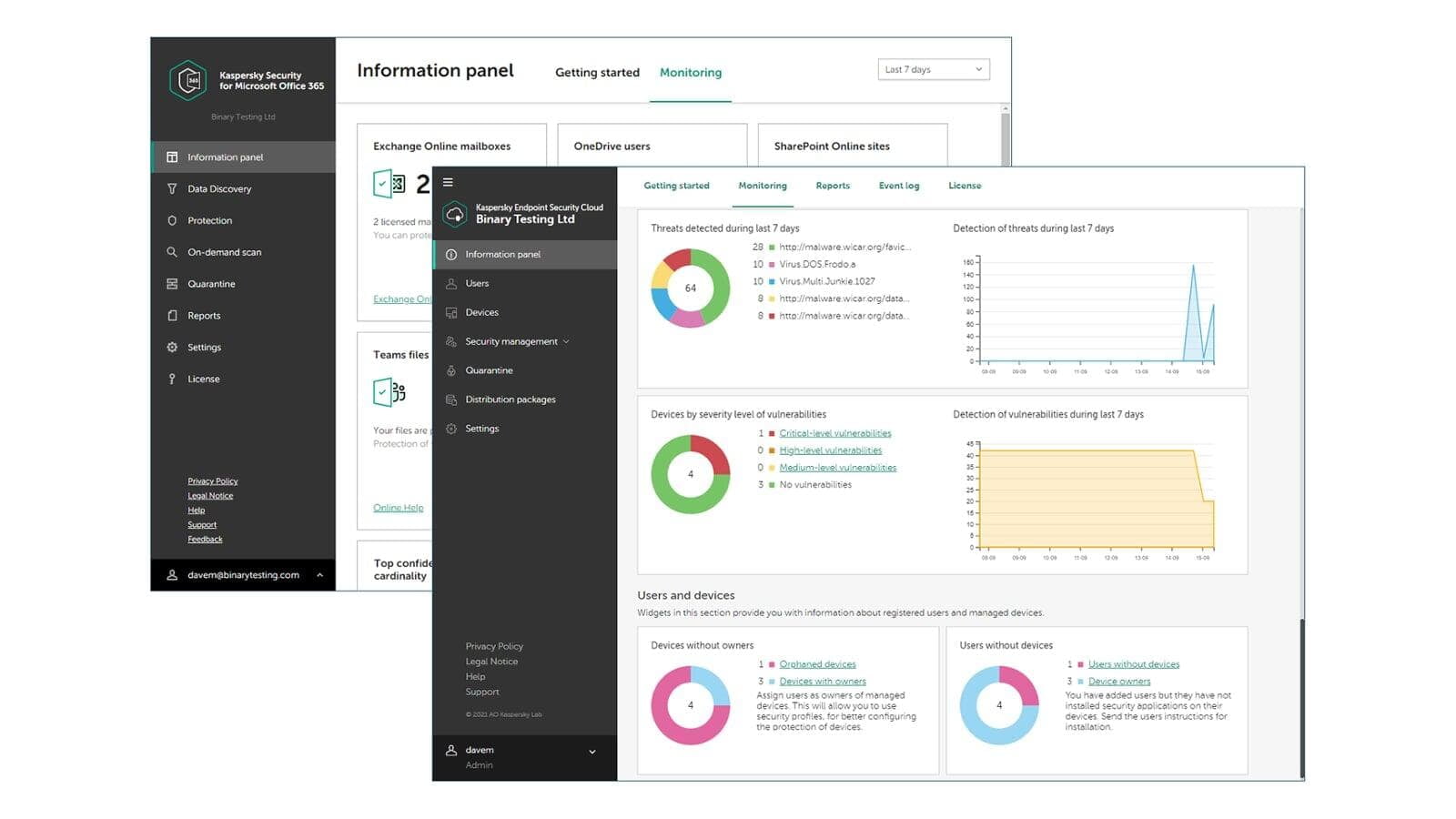
Task: Click the Virus.DOS.Frodo.a threat entry
Action: 817,265
